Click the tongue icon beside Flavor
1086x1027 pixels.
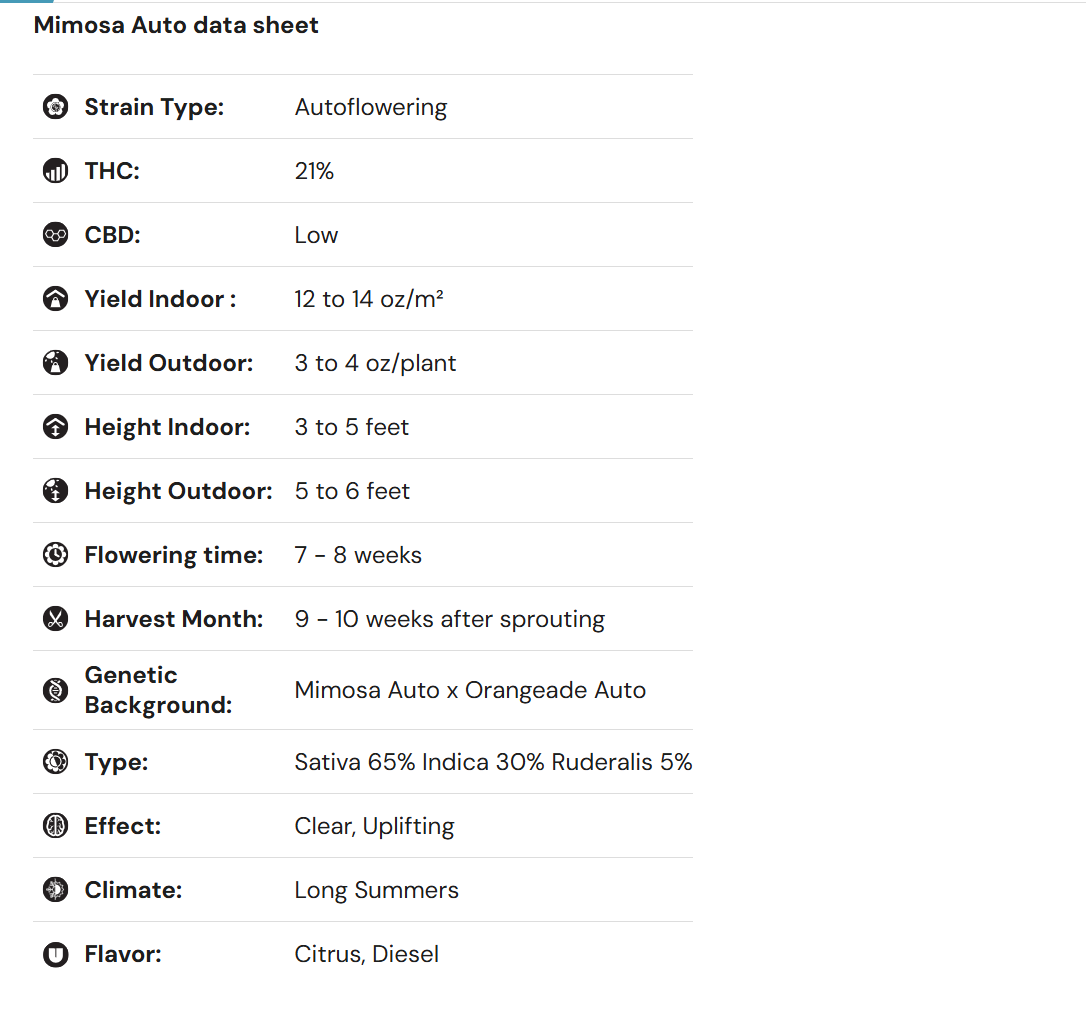pos(56,954)
